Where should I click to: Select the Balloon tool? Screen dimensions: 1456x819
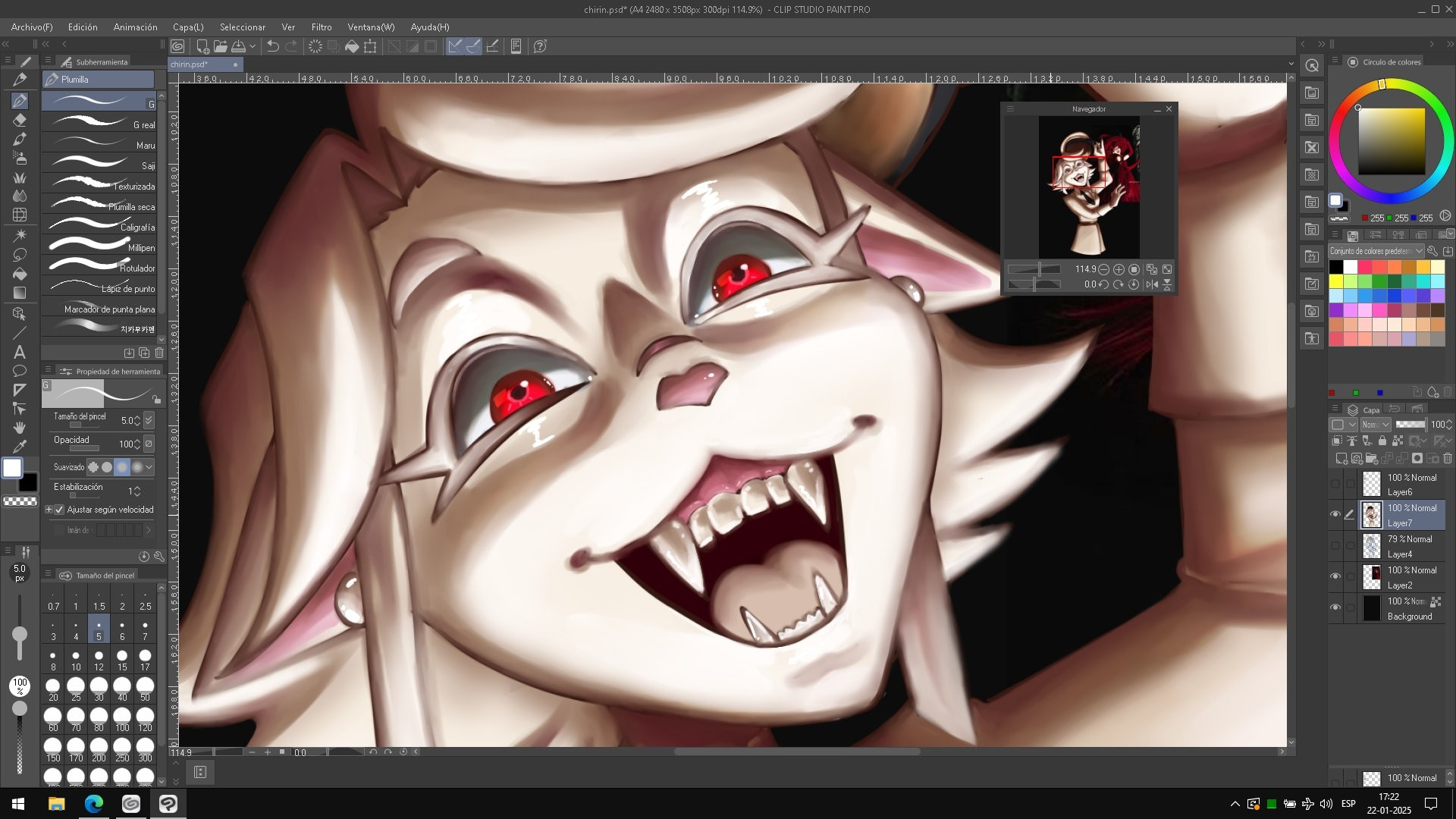point(20,371)
